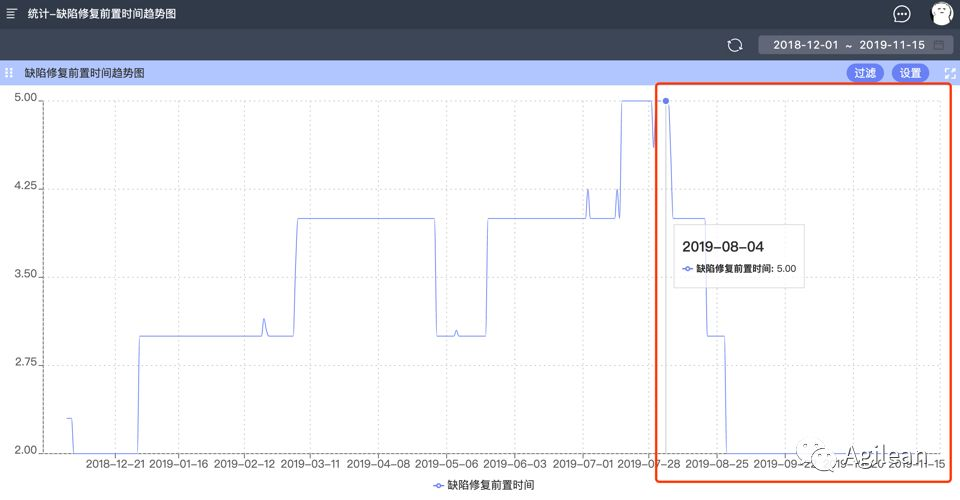Click x-axis label 2019-06-03

coord(515,464)
